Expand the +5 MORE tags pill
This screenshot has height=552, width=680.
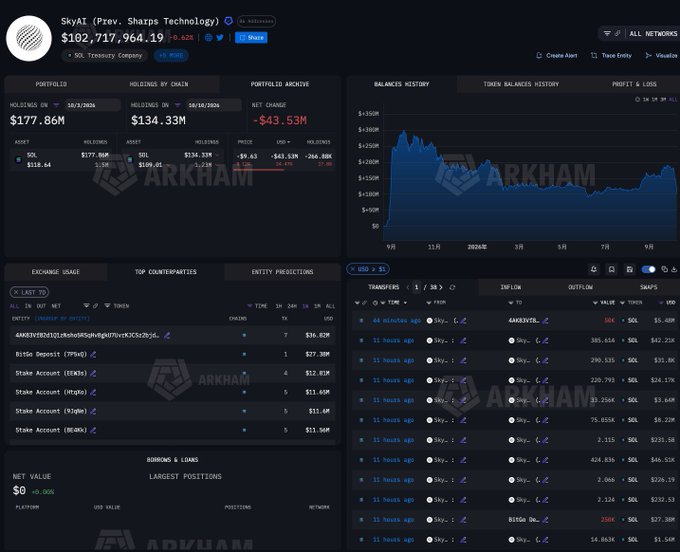pyautogui.click(x=171, y=56)
